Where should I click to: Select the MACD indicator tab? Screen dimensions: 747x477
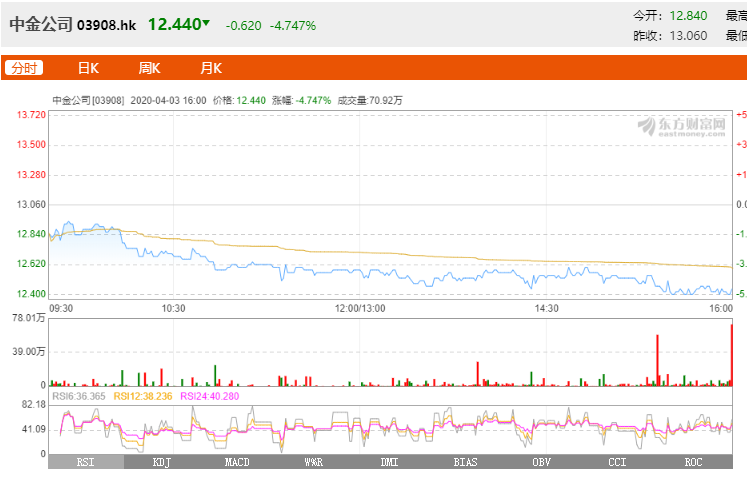click(237, 462)
